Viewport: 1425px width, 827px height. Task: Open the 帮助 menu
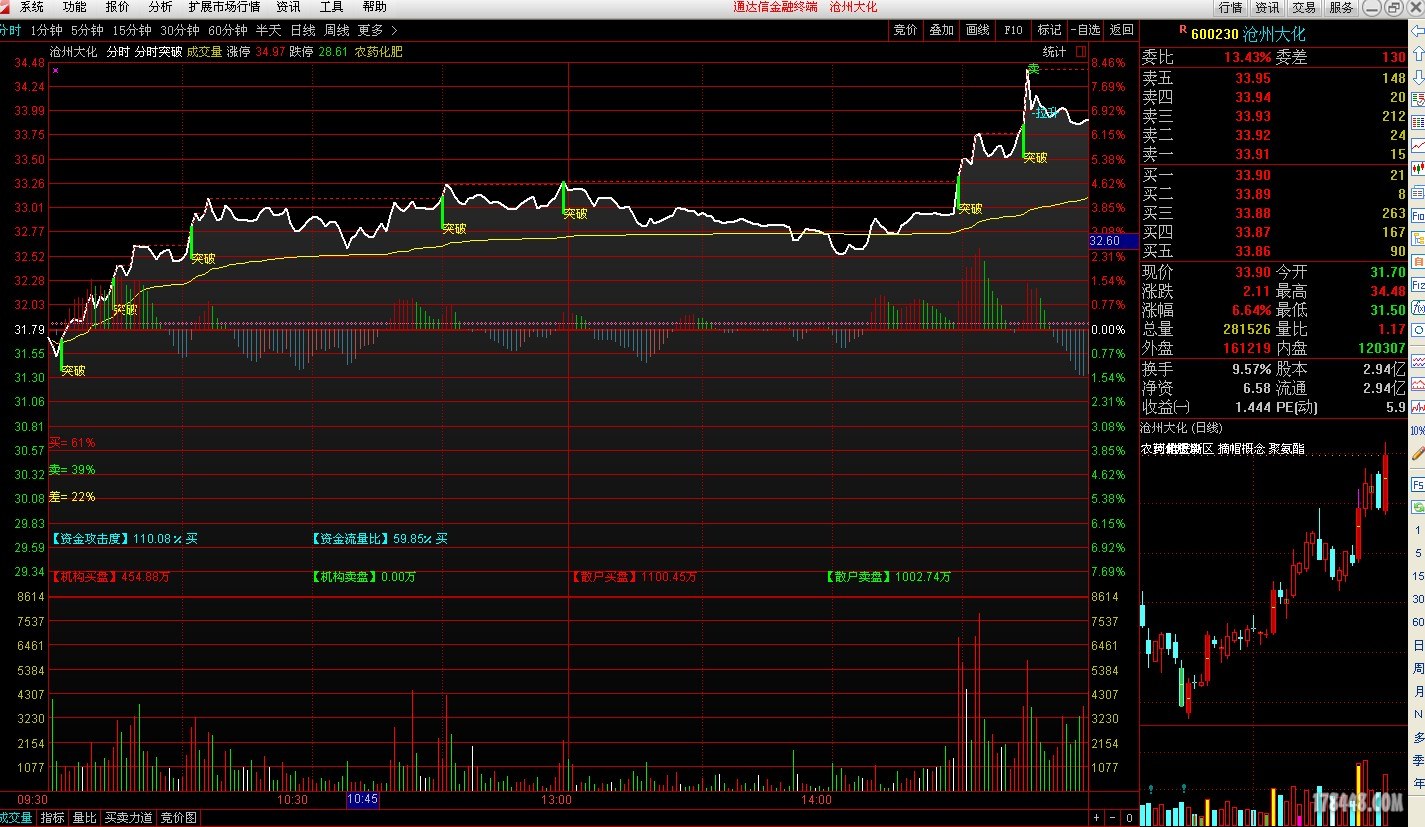(374, 7)
